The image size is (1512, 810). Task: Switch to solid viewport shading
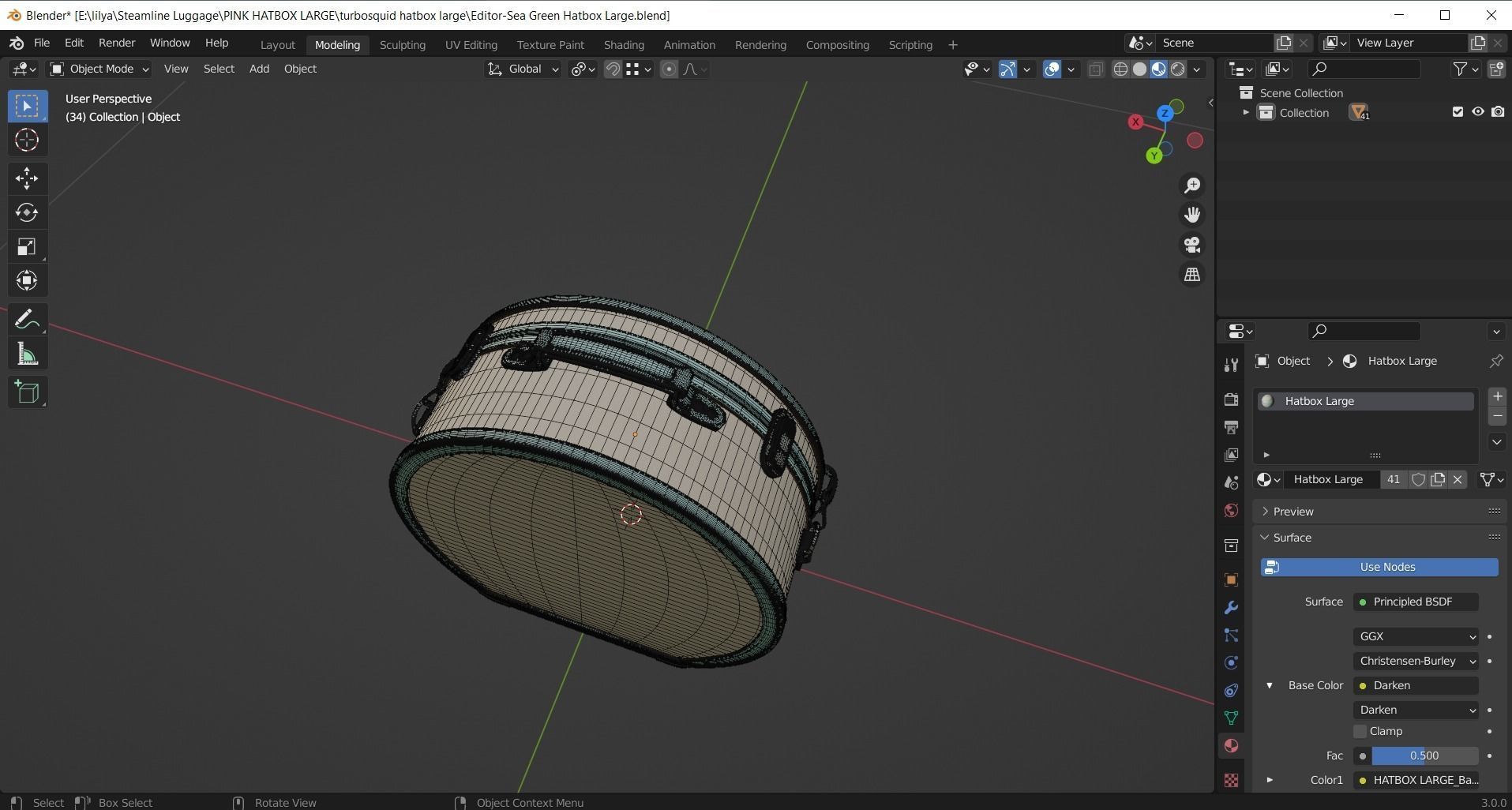[1139, 69]
